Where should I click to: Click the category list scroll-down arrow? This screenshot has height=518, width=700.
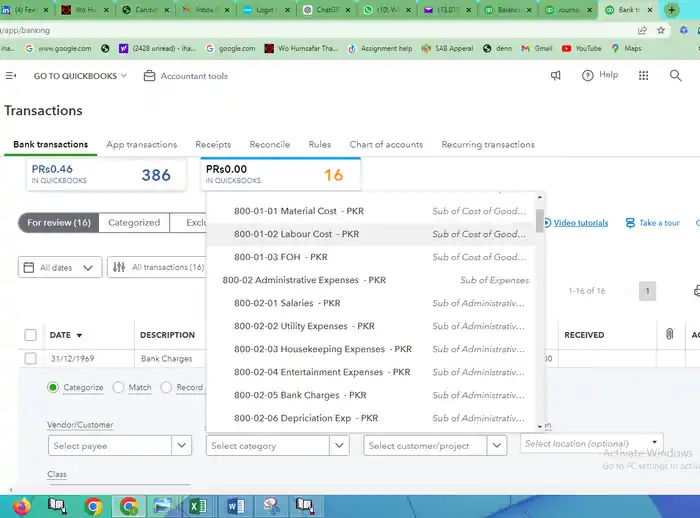(x=540, y=426)
